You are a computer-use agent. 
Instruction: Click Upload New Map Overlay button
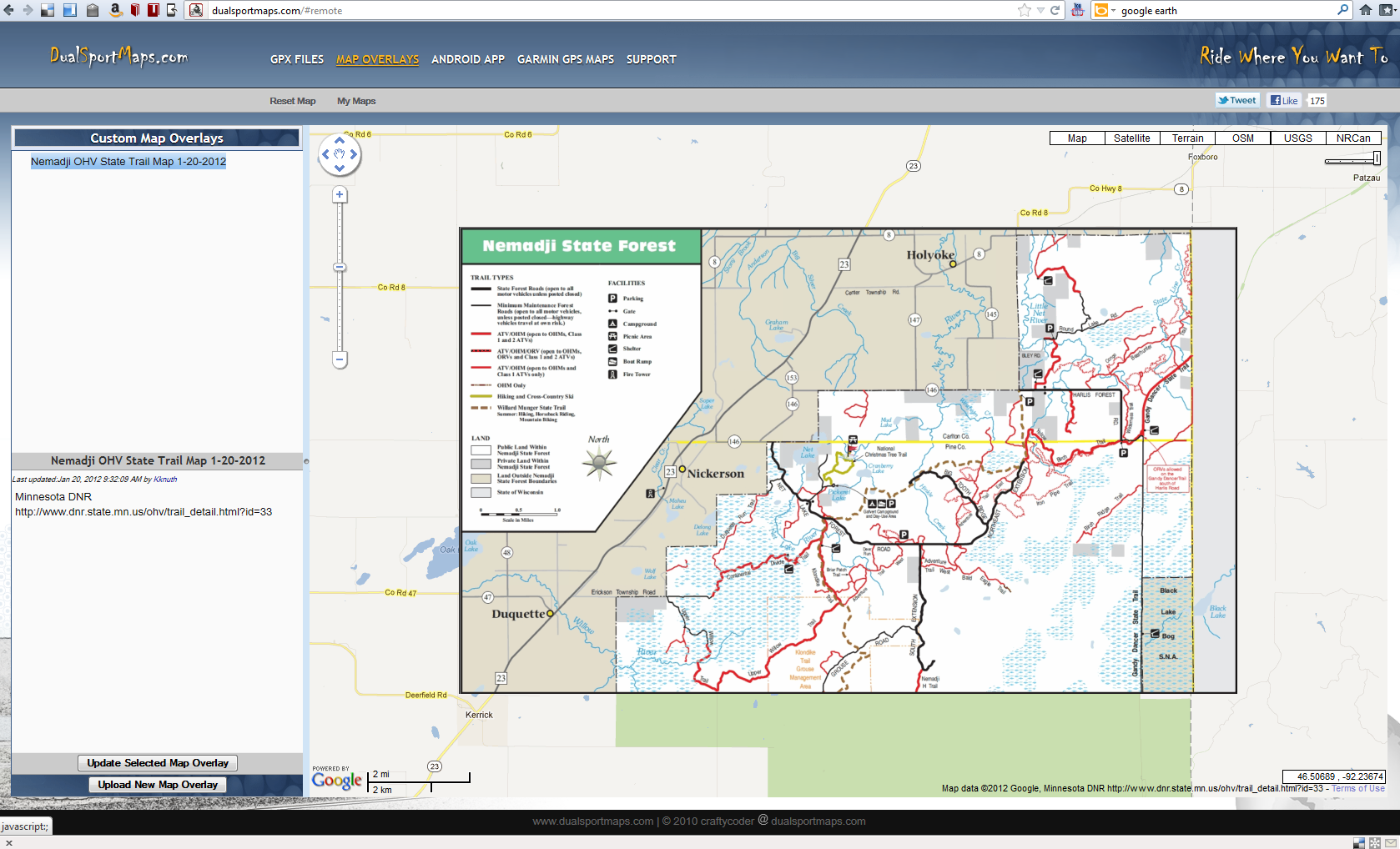[158, 785]
